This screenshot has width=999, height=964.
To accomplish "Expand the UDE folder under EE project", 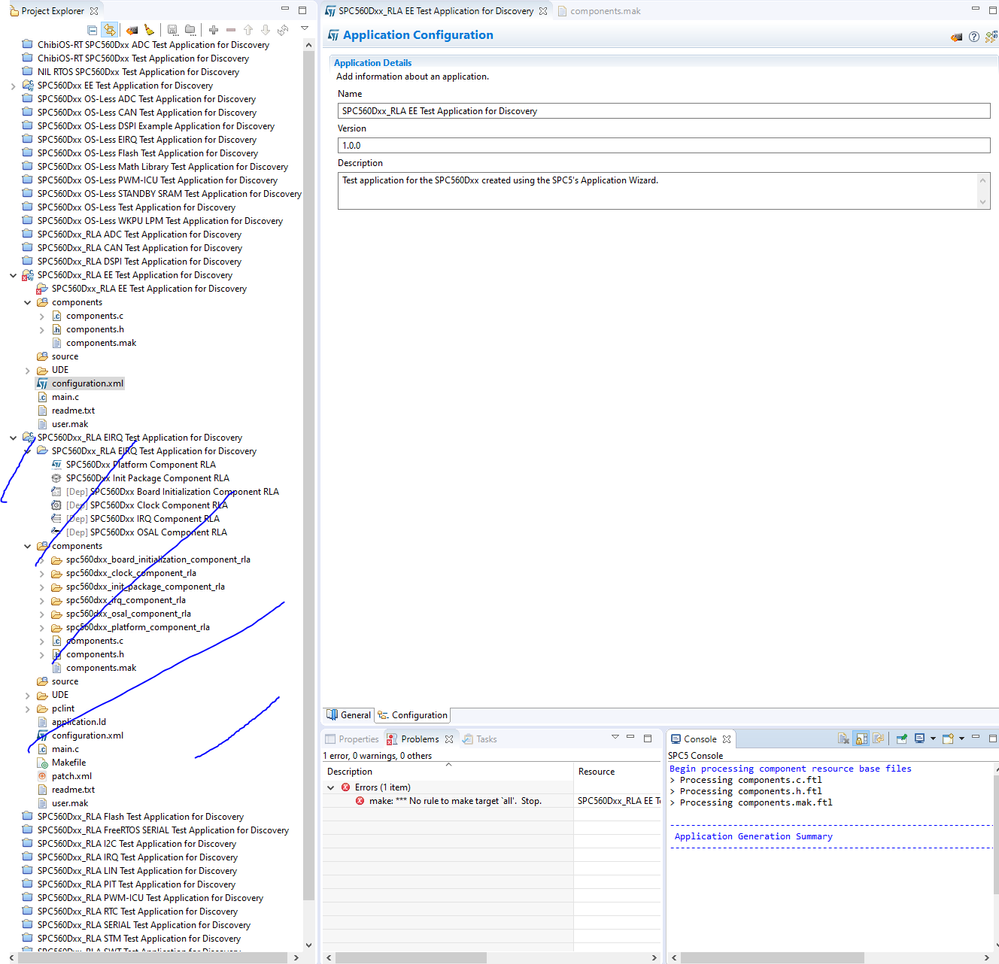I will [27, 370].
